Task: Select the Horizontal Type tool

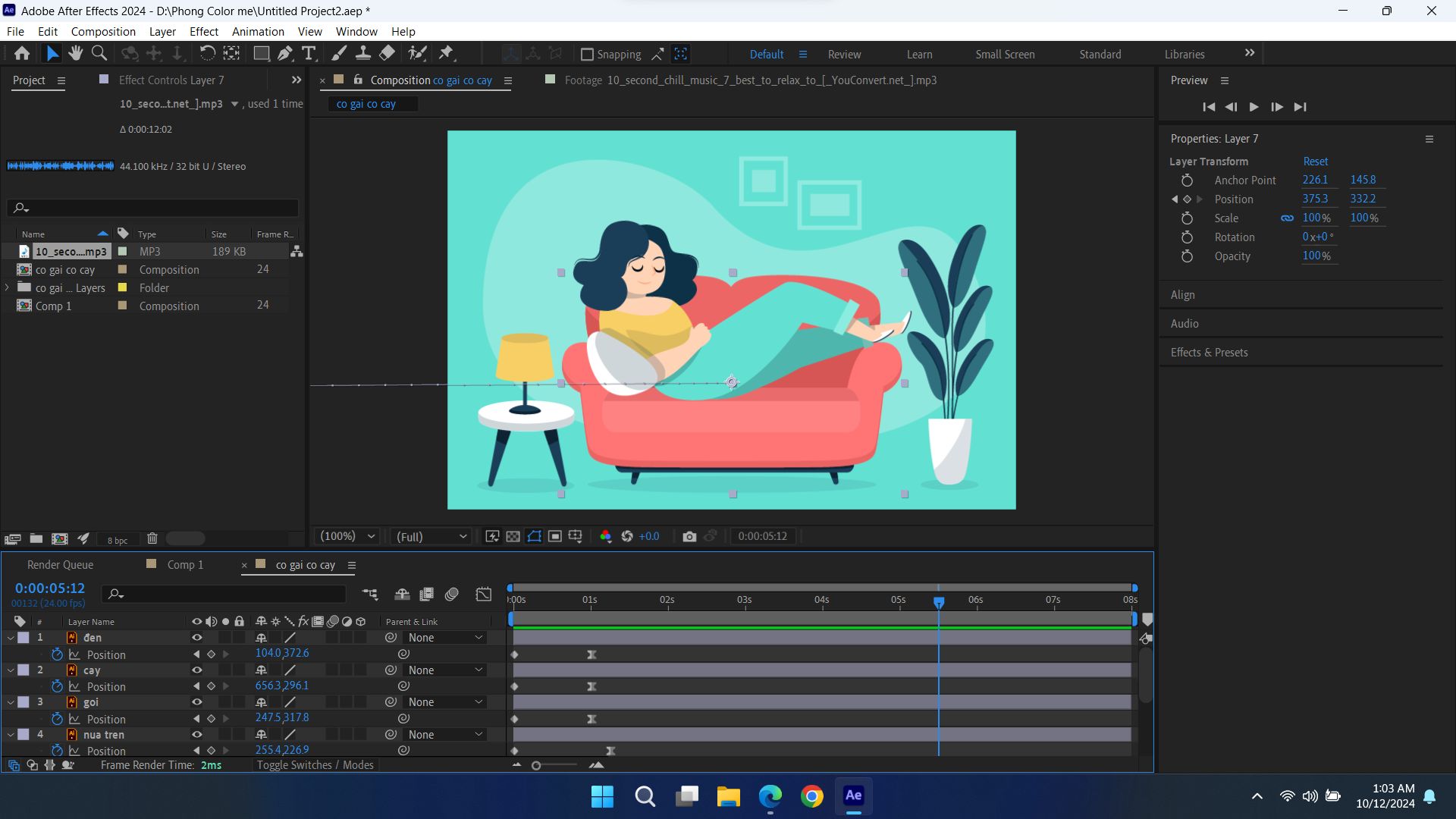Action: [309, 53]
